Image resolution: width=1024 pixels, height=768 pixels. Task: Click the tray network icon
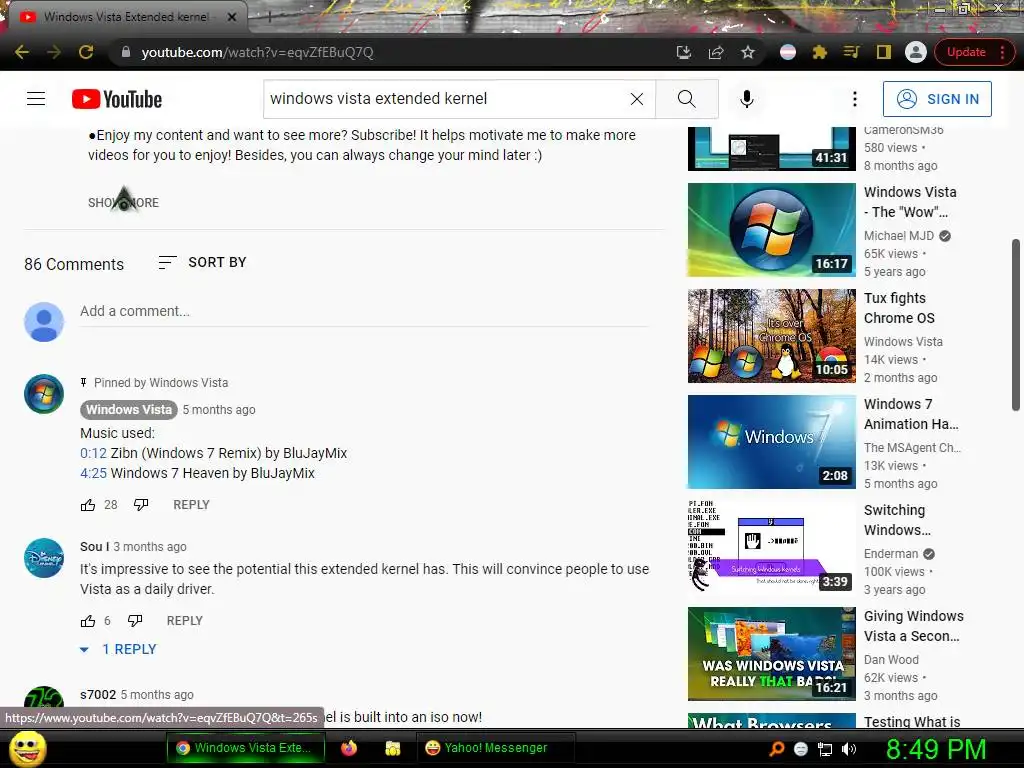click(825, 749)
